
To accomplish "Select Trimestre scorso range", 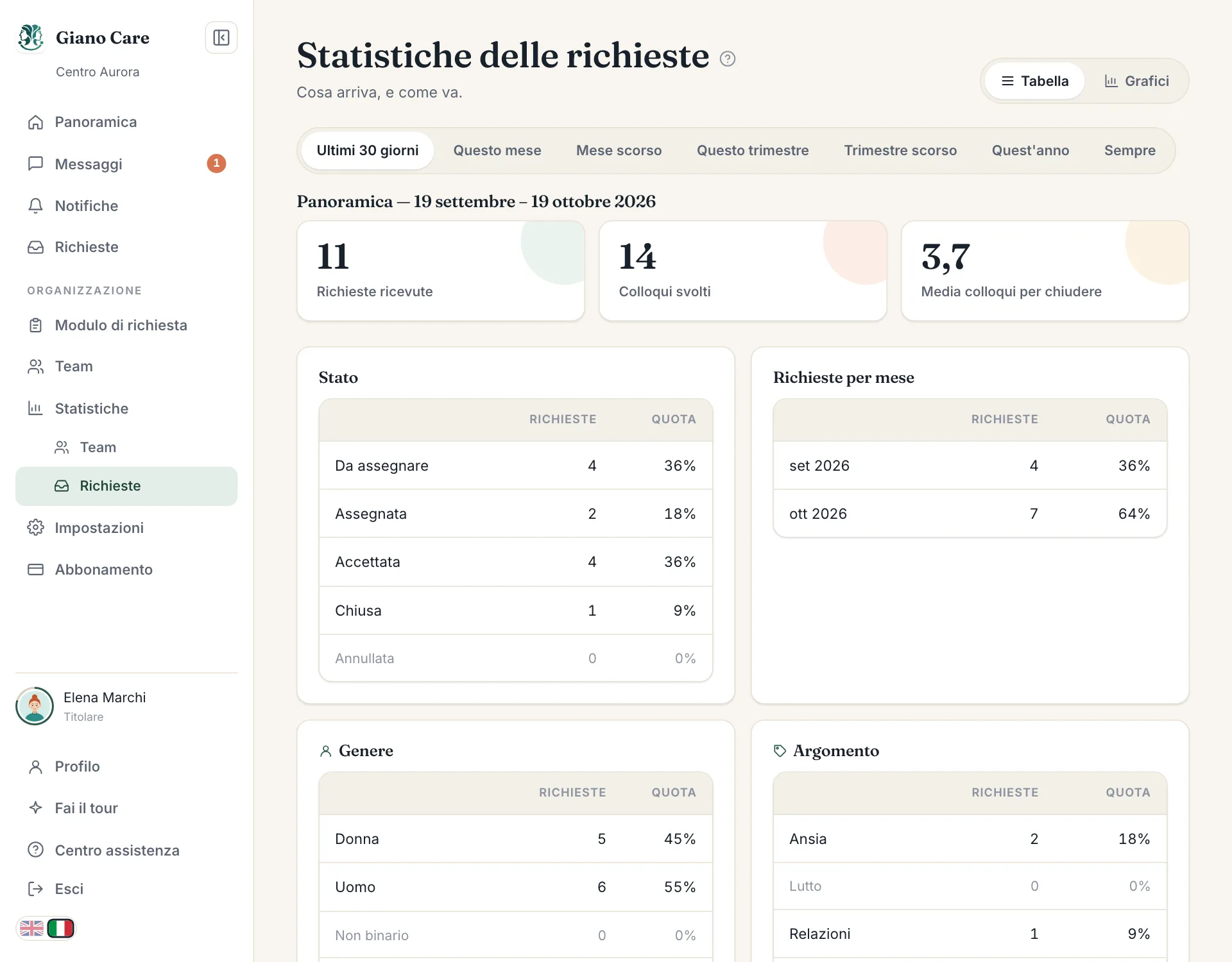I will click(x=900, y=151).
